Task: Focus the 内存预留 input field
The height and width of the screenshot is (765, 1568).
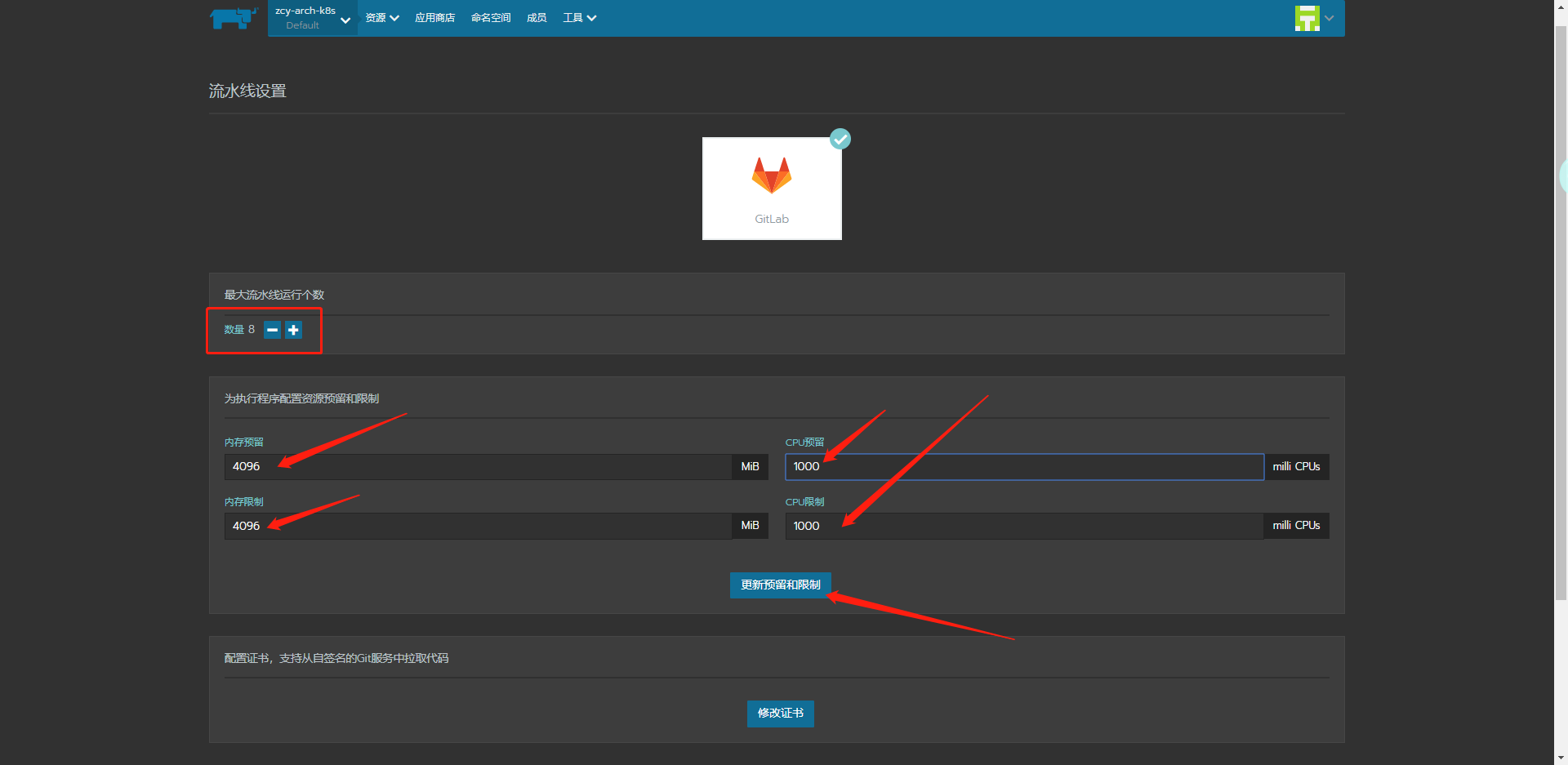Action: pyautogui.click(x=479, y=467)
